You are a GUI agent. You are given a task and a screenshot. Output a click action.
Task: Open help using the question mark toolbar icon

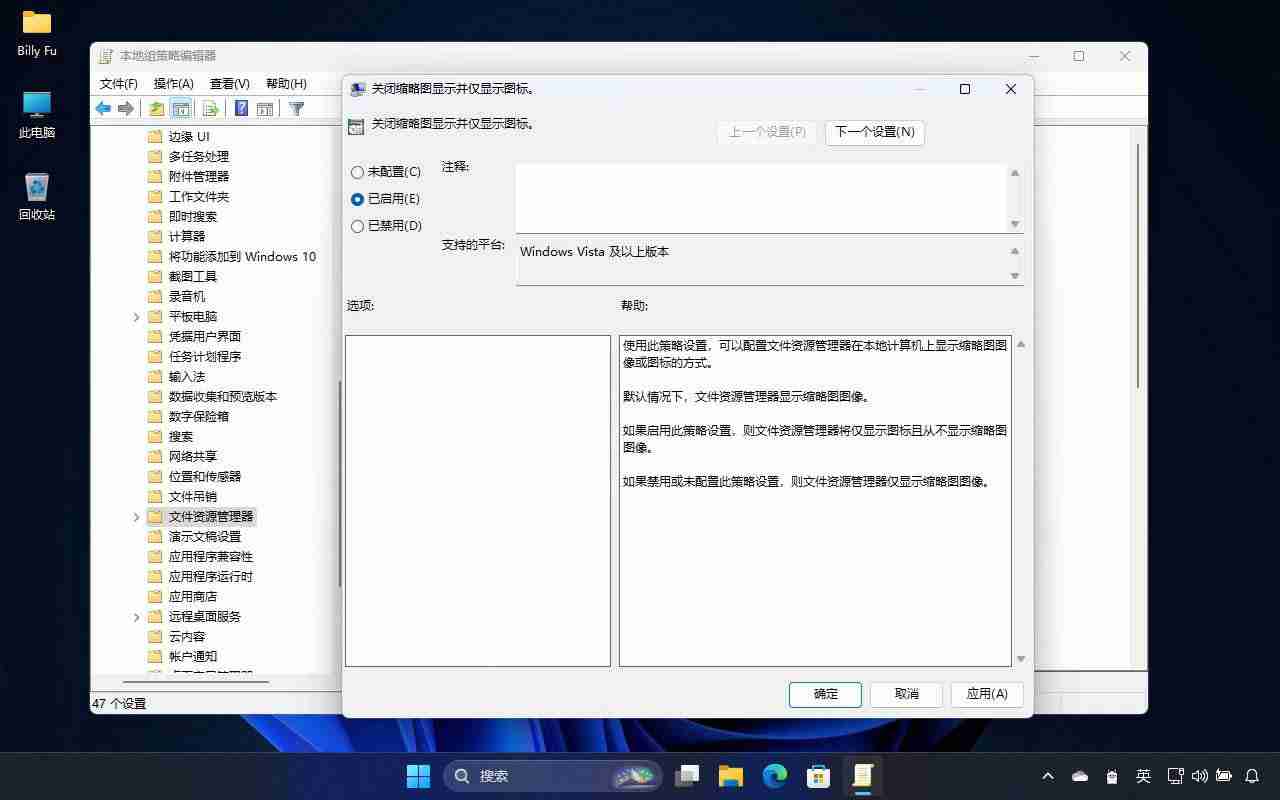pos(240,108)
